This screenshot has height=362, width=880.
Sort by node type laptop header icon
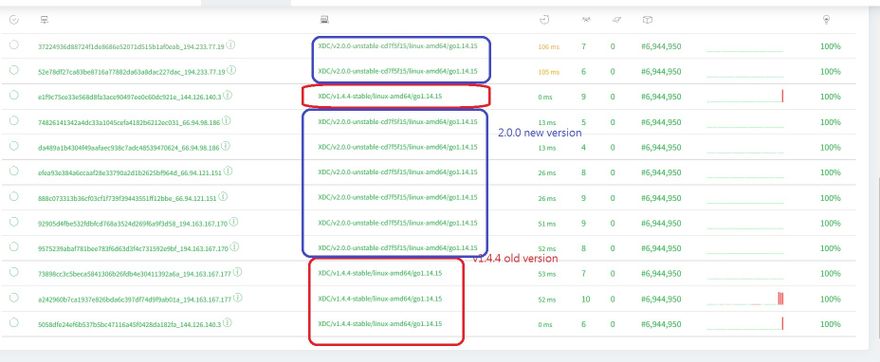pyautogui.click(x=324, y=20)
